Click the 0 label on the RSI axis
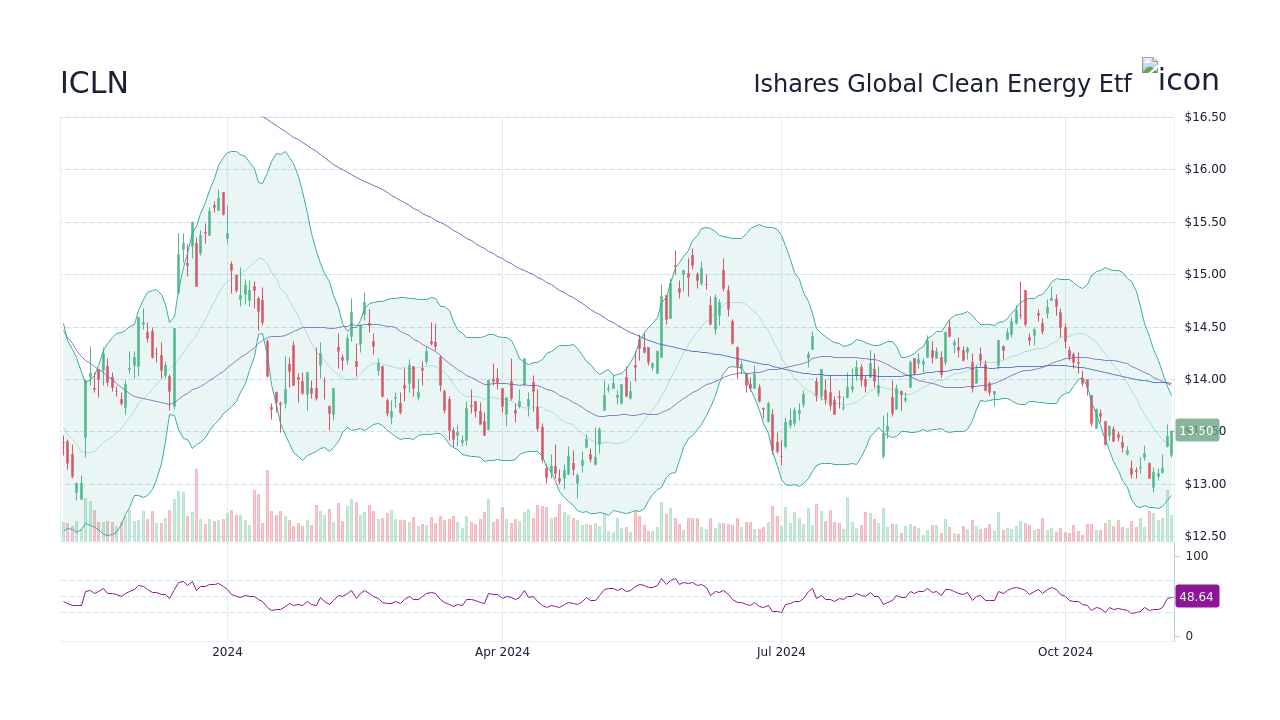This screenshot has height=720, width=1280. tap(1189, 636)
